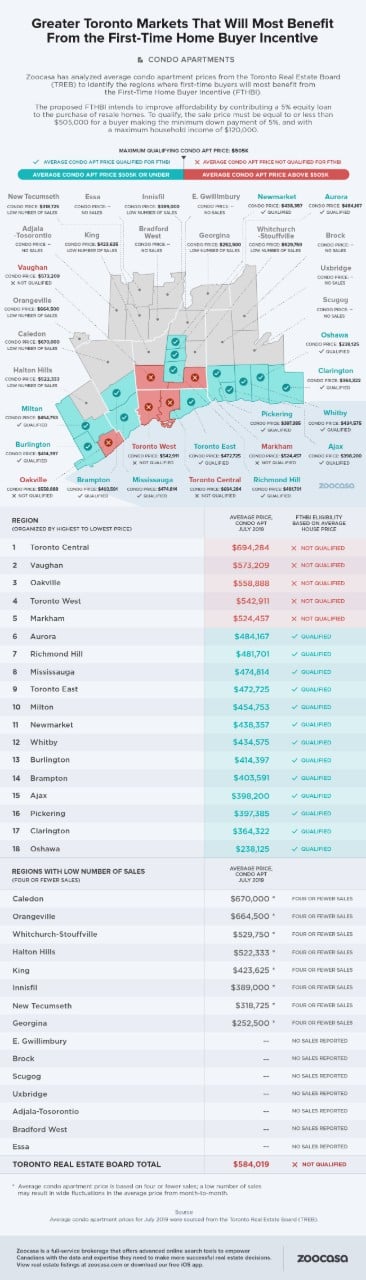Click the red X in the Toronto Real Estate Board Total row

[x=296, y=1165]
